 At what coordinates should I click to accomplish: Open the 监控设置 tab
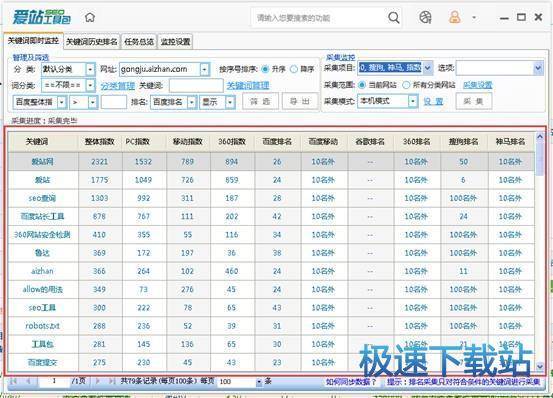click(x=175, y=42)
